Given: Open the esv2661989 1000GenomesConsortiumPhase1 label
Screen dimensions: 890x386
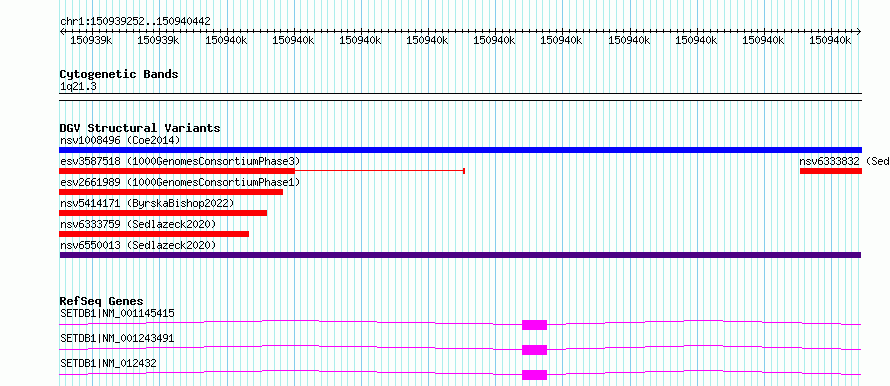Looking at the screenshot, I should [x=180, y=182].
